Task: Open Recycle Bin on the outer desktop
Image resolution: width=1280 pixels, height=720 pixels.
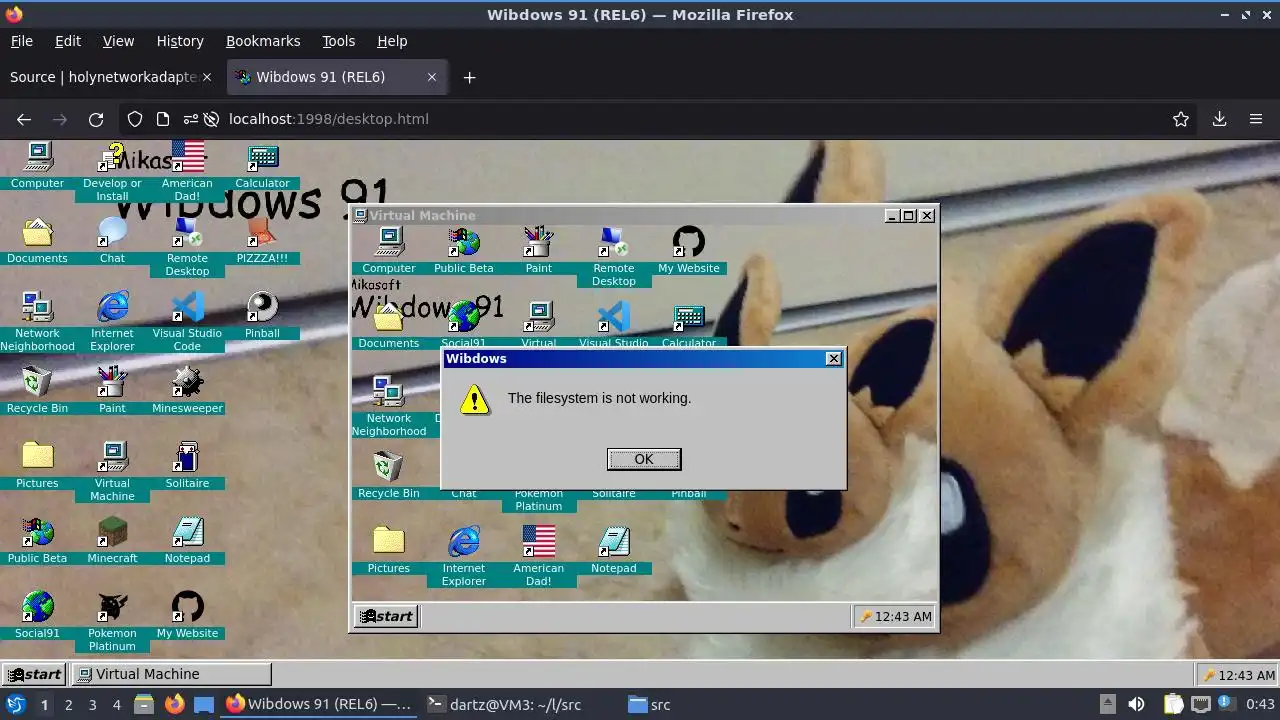Action: [37, 390]
